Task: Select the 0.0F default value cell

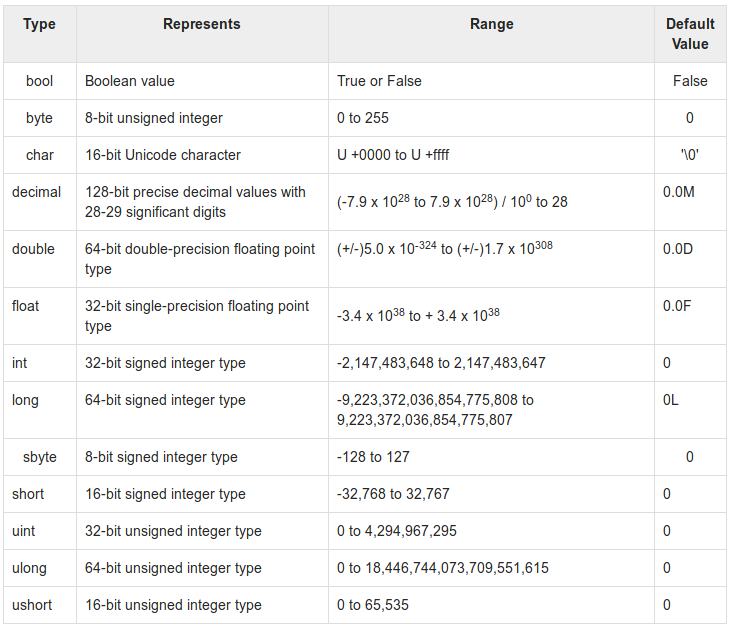Action: pyautogui.click(x=677, y=306)
